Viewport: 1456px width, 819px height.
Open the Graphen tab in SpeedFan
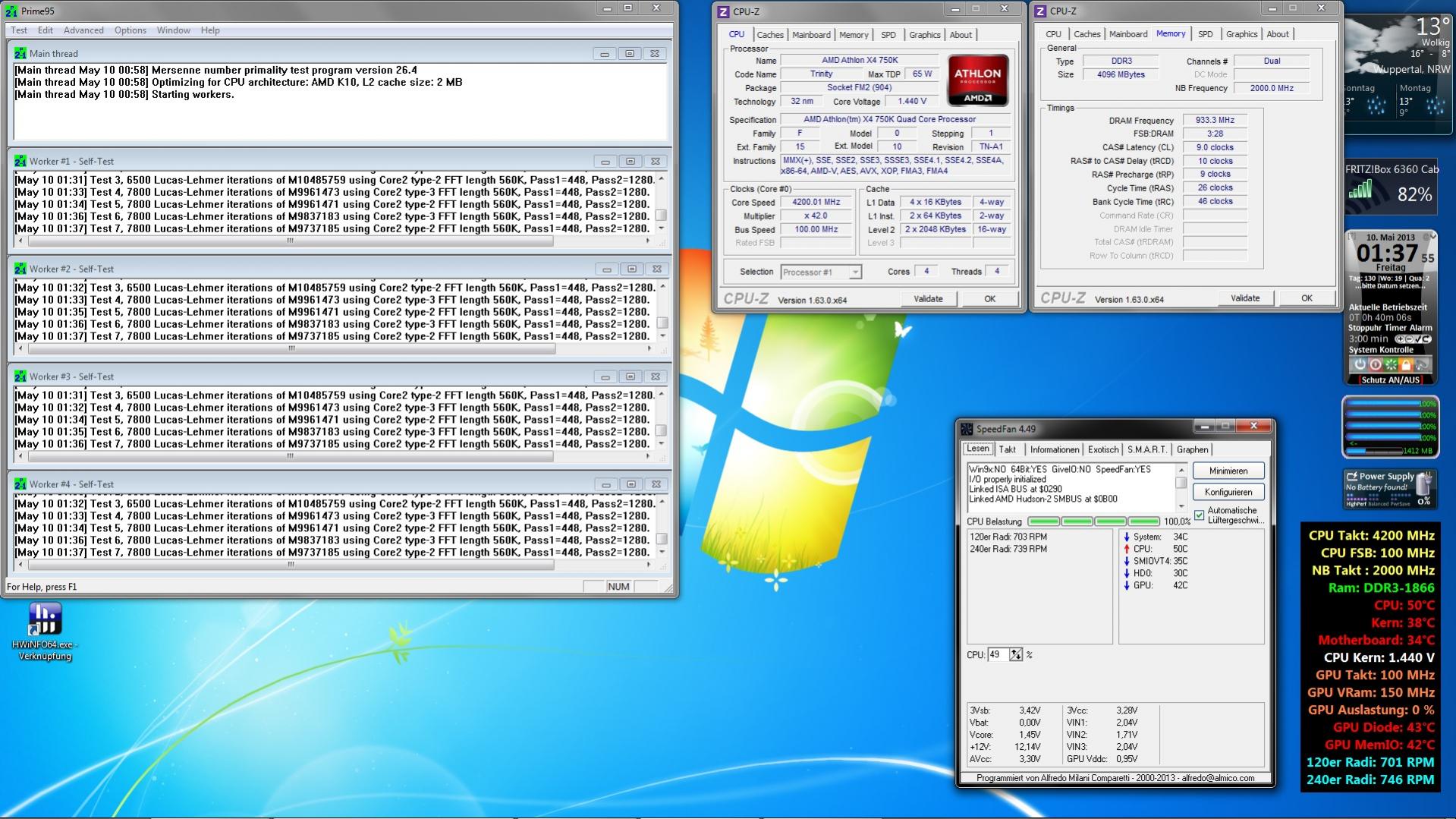pyautogui.click(x=1192, y=450)
